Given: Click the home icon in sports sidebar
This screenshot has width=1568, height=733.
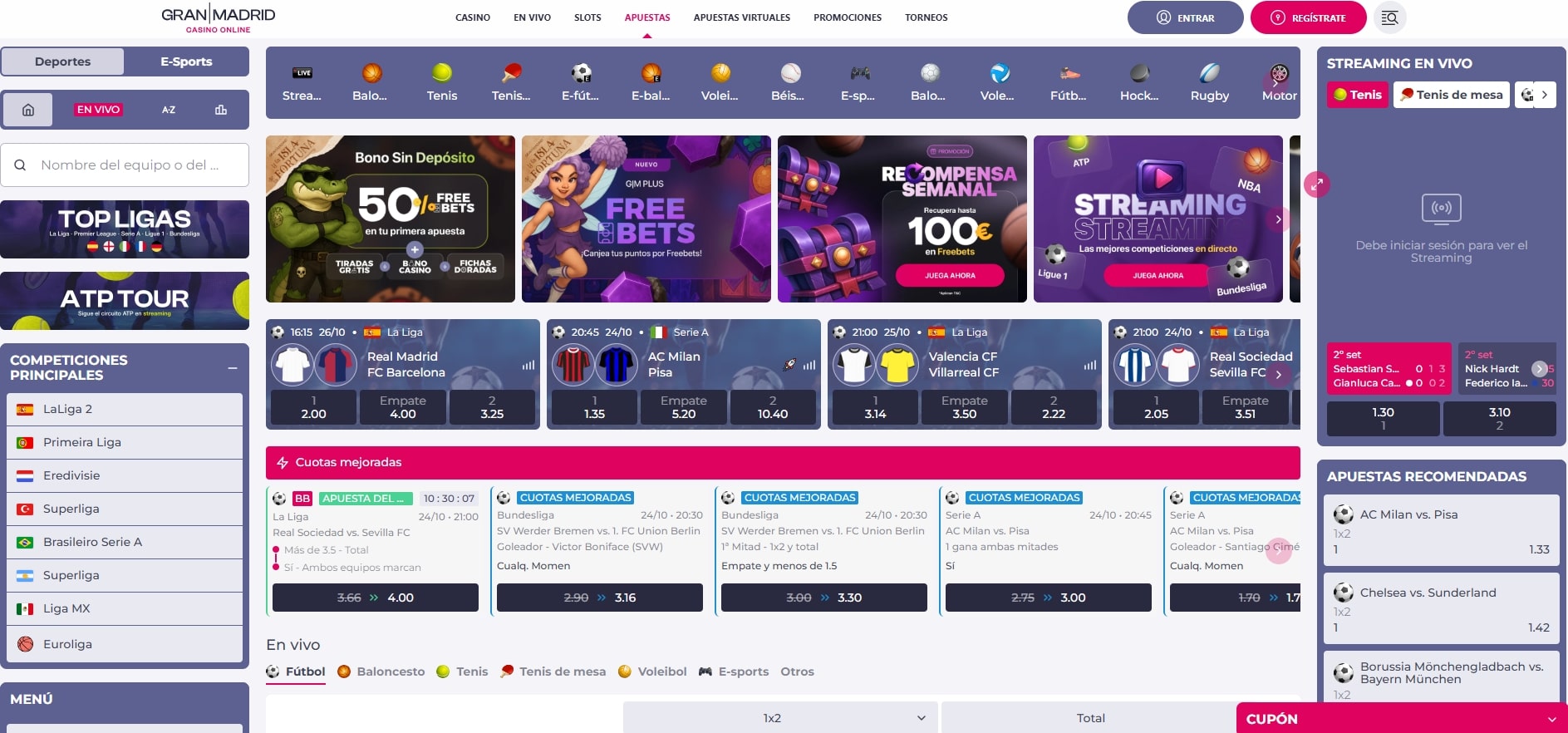Looking at the screenshot, I should click(28, 110).
